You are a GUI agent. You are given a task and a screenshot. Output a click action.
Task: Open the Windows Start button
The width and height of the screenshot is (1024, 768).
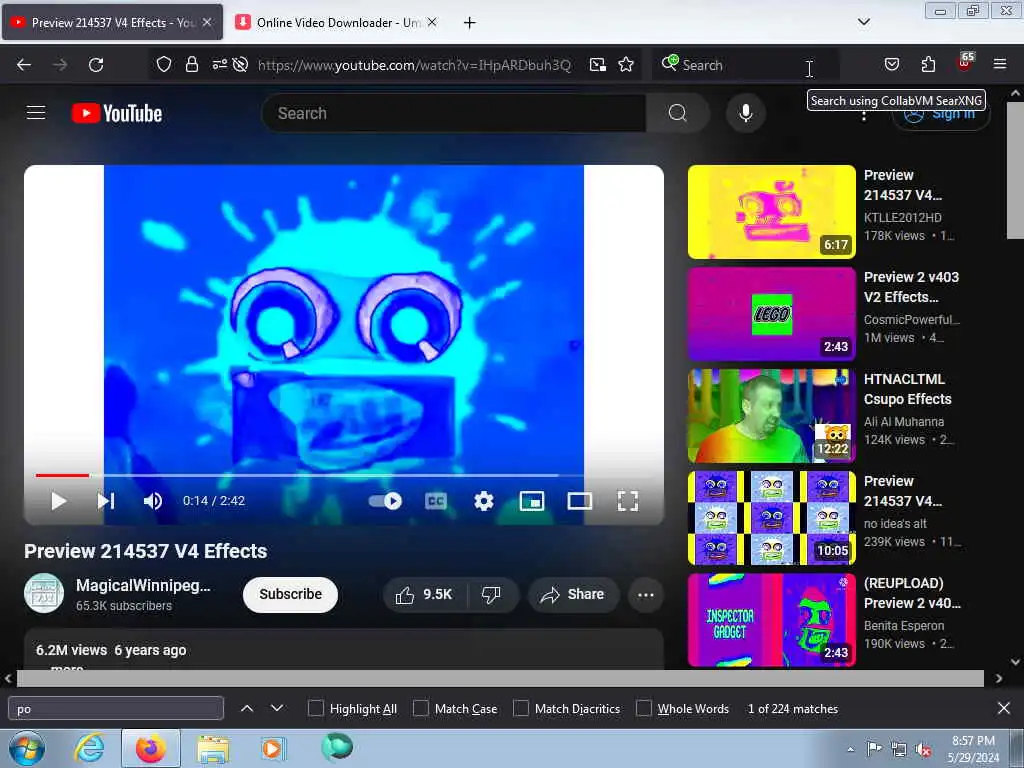coord(26,748)
